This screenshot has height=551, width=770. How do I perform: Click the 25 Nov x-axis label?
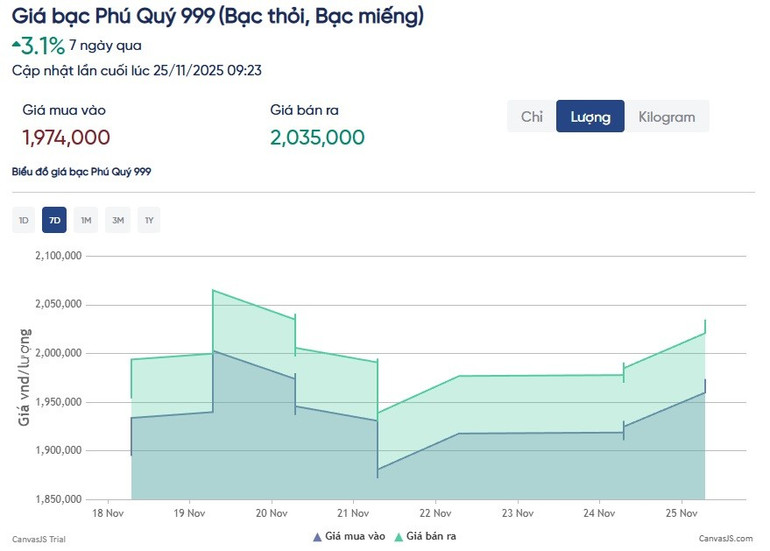pos(681,513)
